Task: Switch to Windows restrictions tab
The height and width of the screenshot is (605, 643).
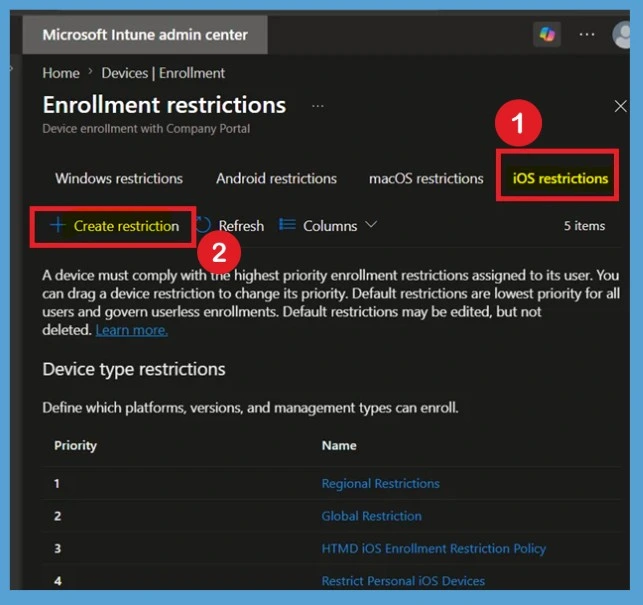Action: (119, 178)
